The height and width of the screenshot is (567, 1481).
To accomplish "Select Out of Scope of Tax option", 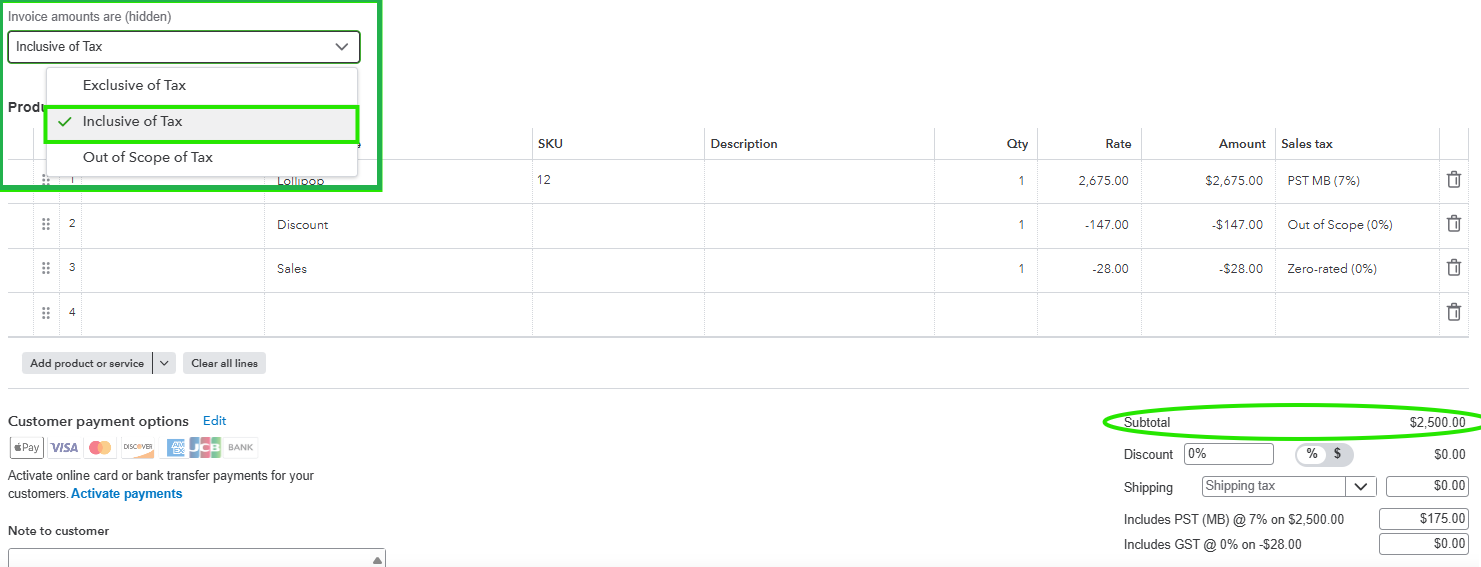I will tap(147, 157).
